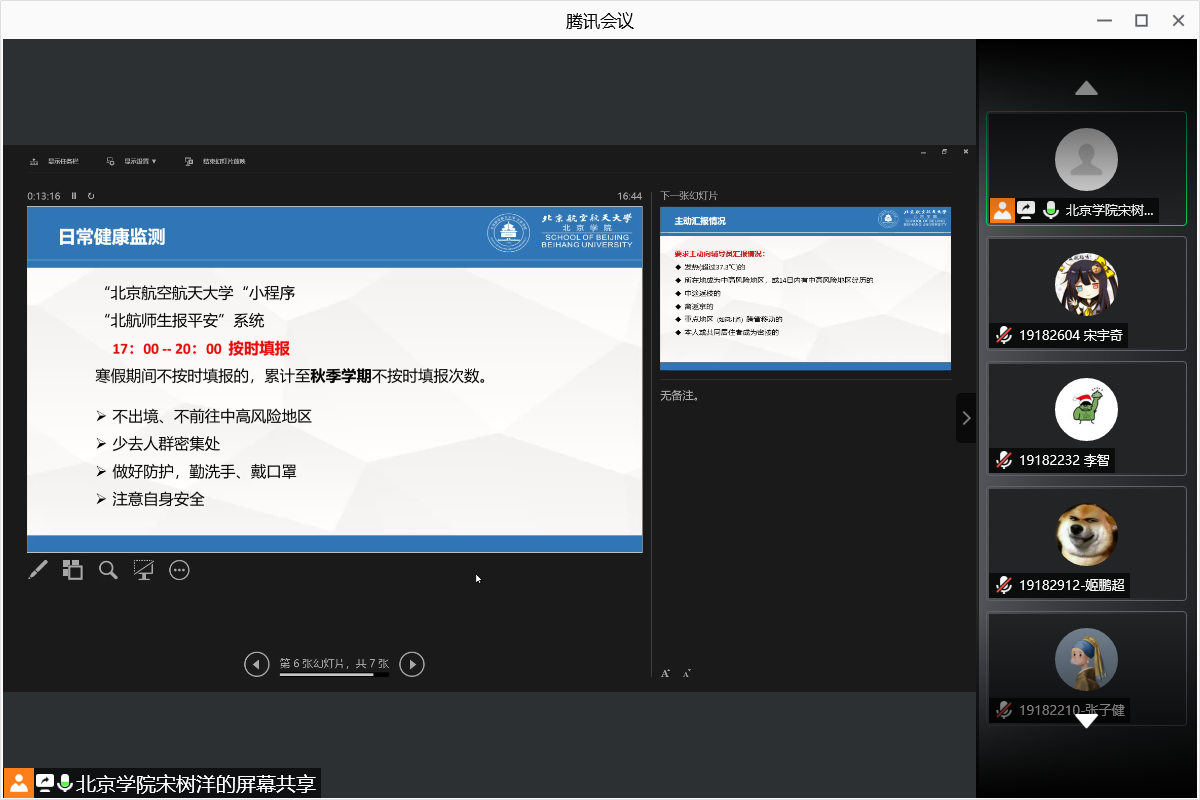Increase the notes text size
This screenshot has height=800, width=1200.
click(x=665, y=673)
